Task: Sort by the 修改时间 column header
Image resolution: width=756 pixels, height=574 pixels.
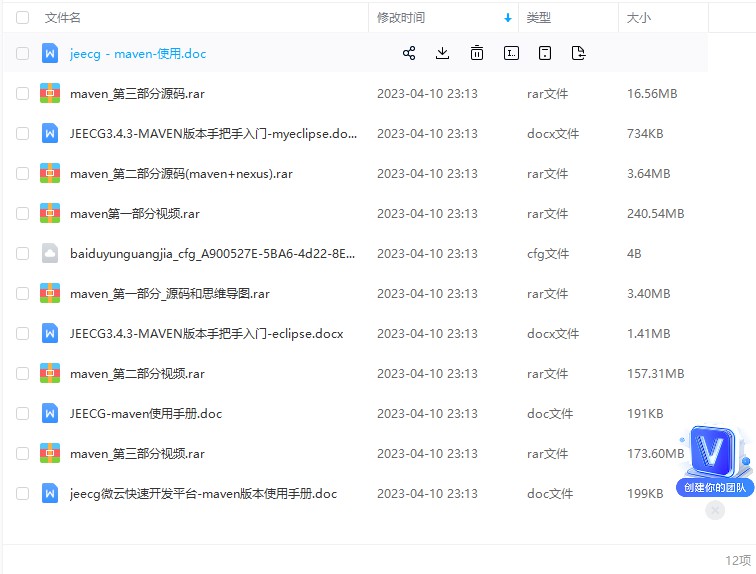Action: [x=401, y=18]
